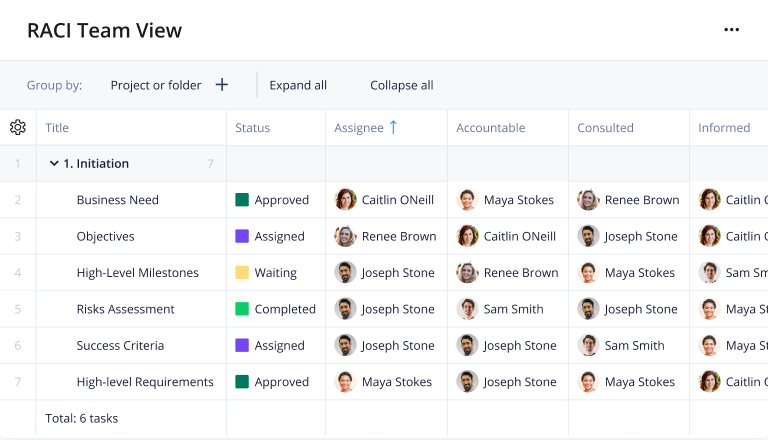Screen dimensions: 768x440
Task: Click the purple Assigned swatch for Success Criteria
Action: pos(242,345)
